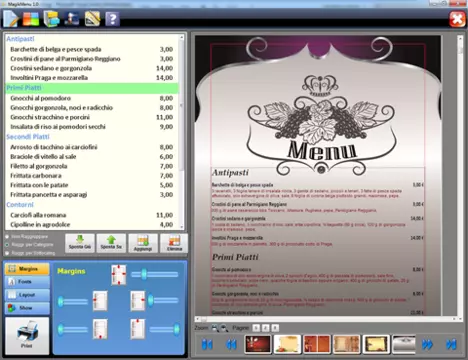Click the Sposta Giù down-arrow button
Screen dimensions: 468x360
click(80, 243)
